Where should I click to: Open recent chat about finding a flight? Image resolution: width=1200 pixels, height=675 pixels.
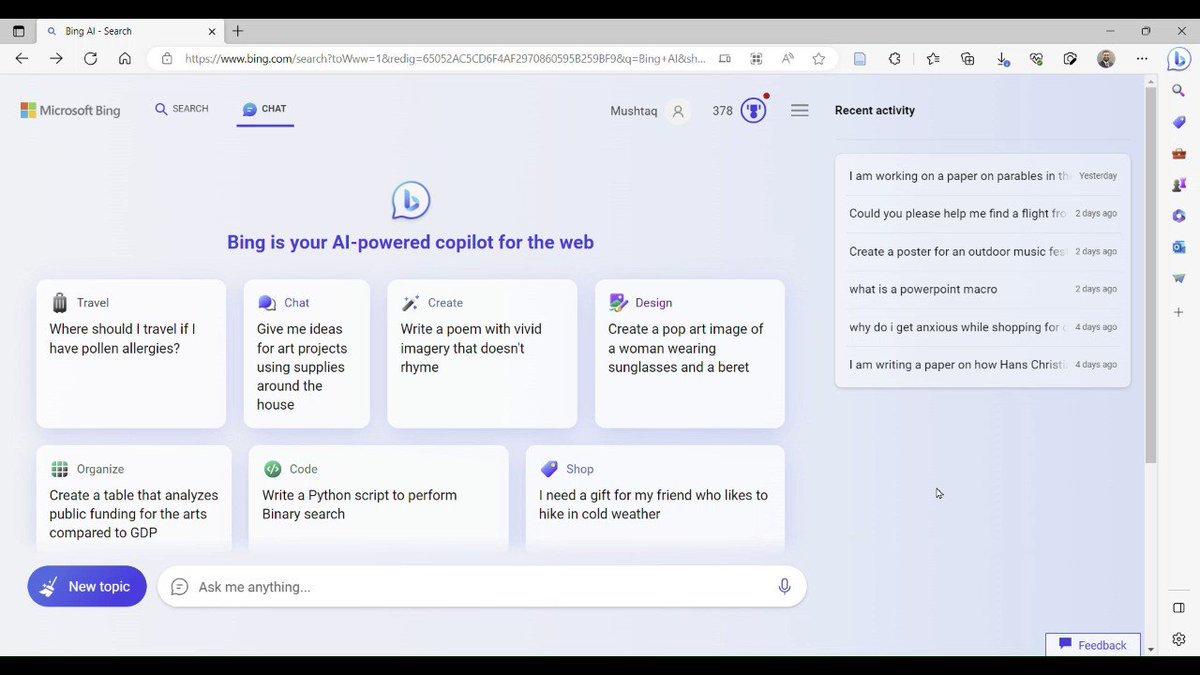(983, 213)
